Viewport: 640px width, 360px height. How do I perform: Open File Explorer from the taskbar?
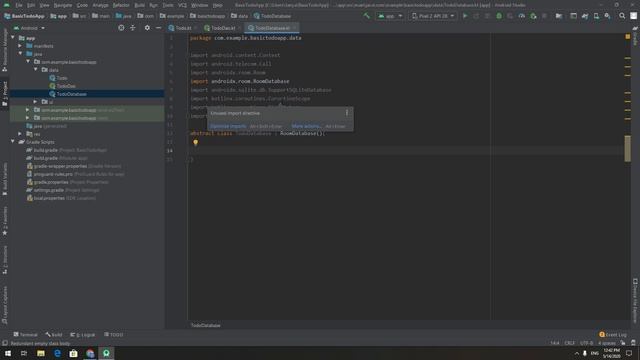41,353
